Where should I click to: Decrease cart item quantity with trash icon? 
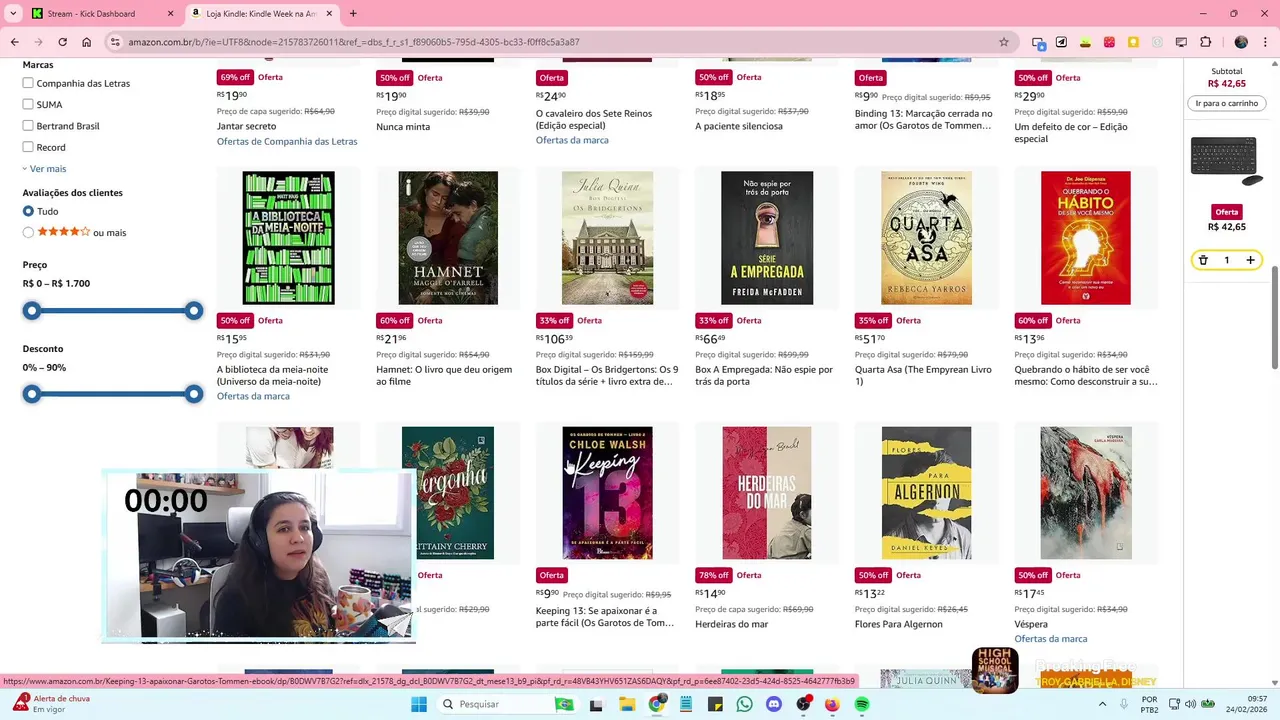coord(1203,260)
